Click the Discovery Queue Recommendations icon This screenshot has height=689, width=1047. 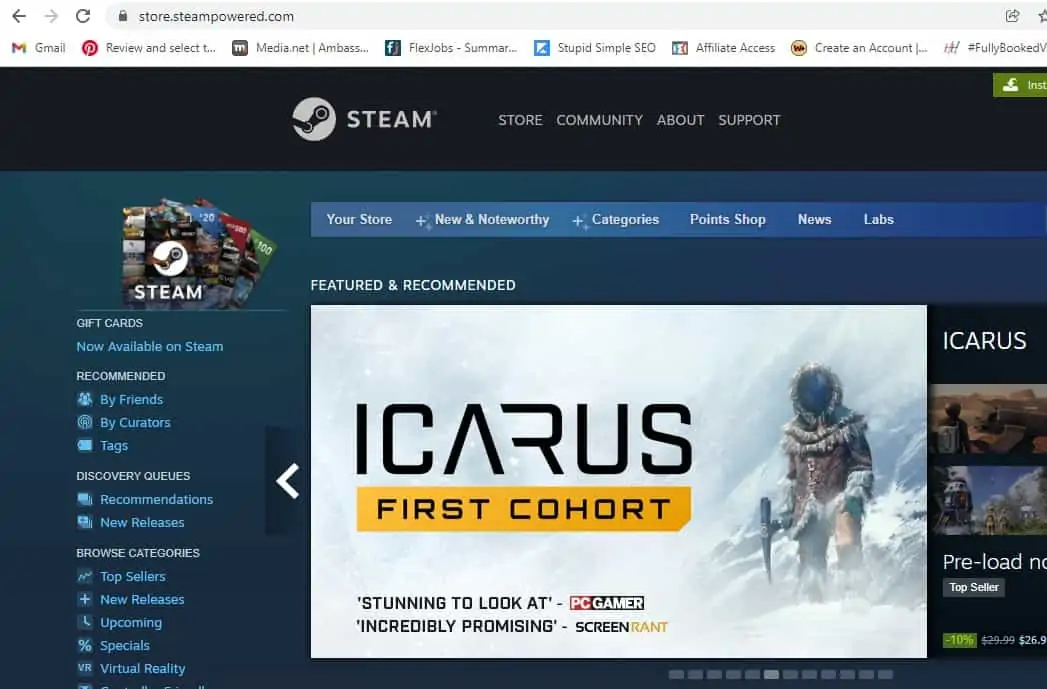coord(85,499)
